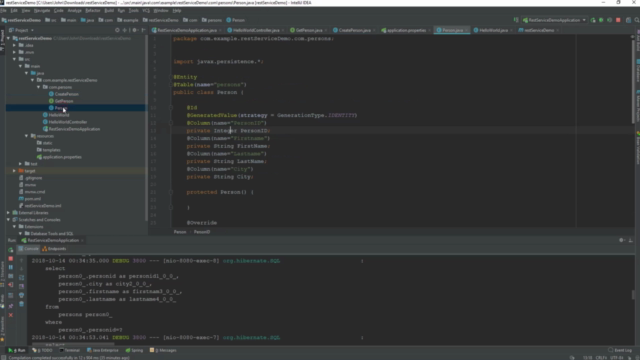The image size is (640, 360).
Task: Collapse the main folder
Action: (x=20, y=66)
